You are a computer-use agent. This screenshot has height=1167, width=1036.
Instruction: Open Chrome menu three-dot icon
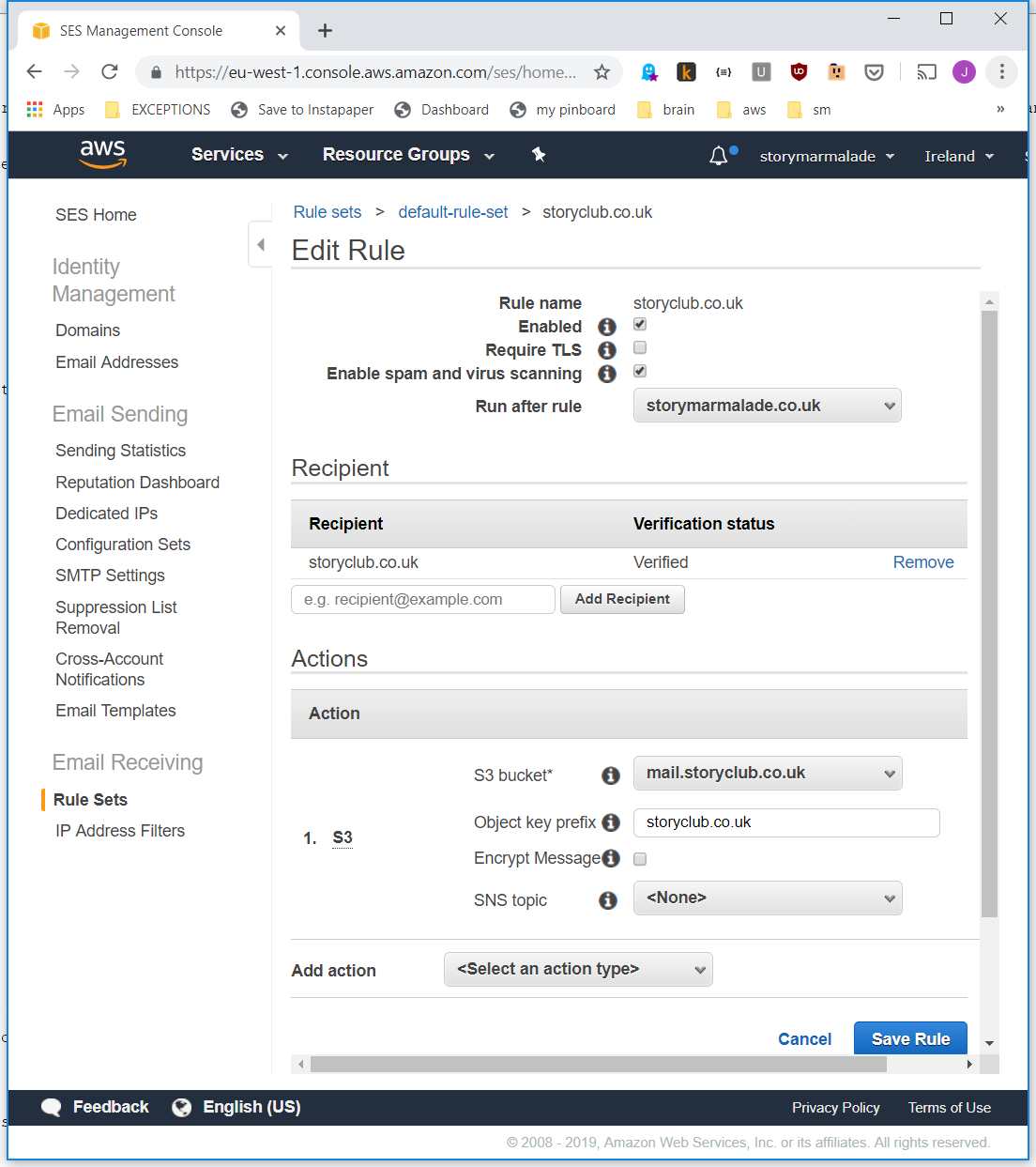1002,71
